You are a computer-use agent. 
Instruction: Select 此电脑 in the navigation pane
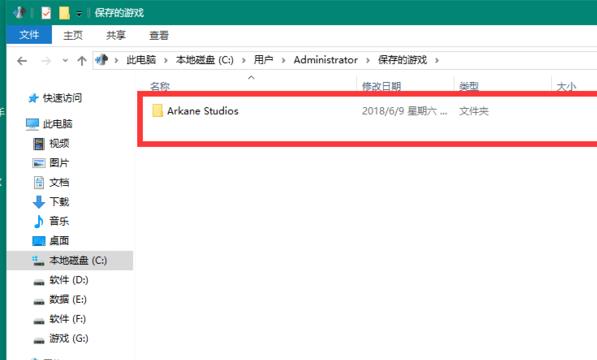click(x=57, y=124)
